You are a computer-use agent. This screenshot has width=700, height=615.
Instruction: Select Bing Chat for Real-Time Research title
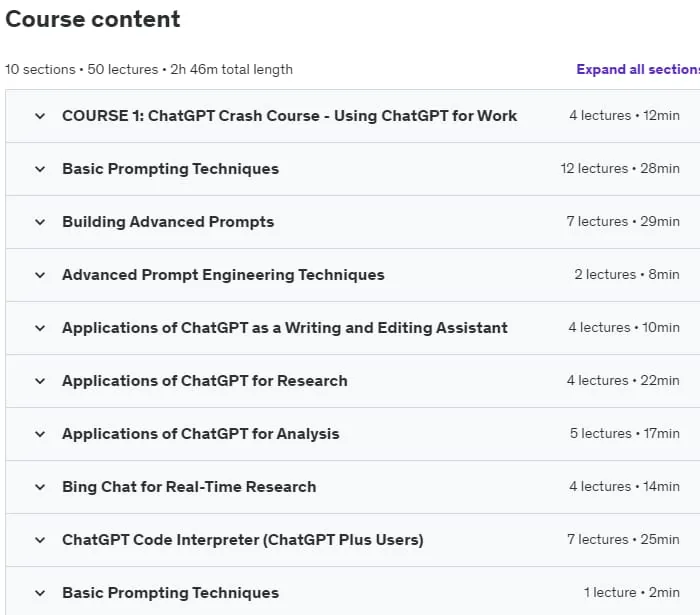pos(189,486)
